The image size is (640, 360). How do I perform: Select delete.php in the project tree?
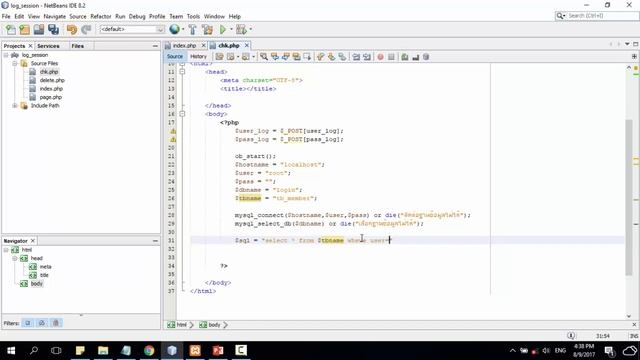pos(52,80)
